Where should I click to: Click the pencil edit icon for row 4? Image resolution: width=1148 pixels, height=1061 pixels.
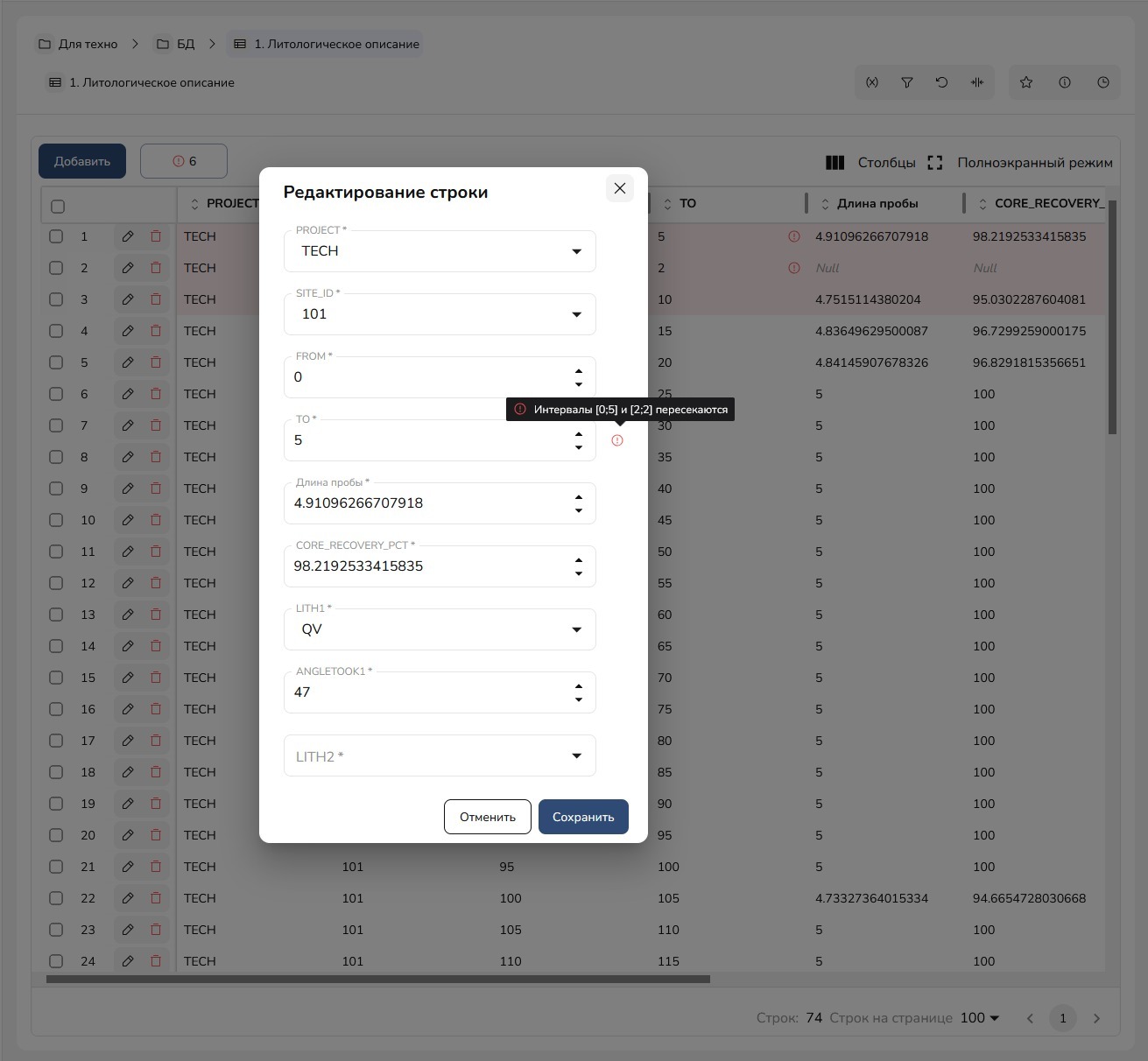coord(128,331)
